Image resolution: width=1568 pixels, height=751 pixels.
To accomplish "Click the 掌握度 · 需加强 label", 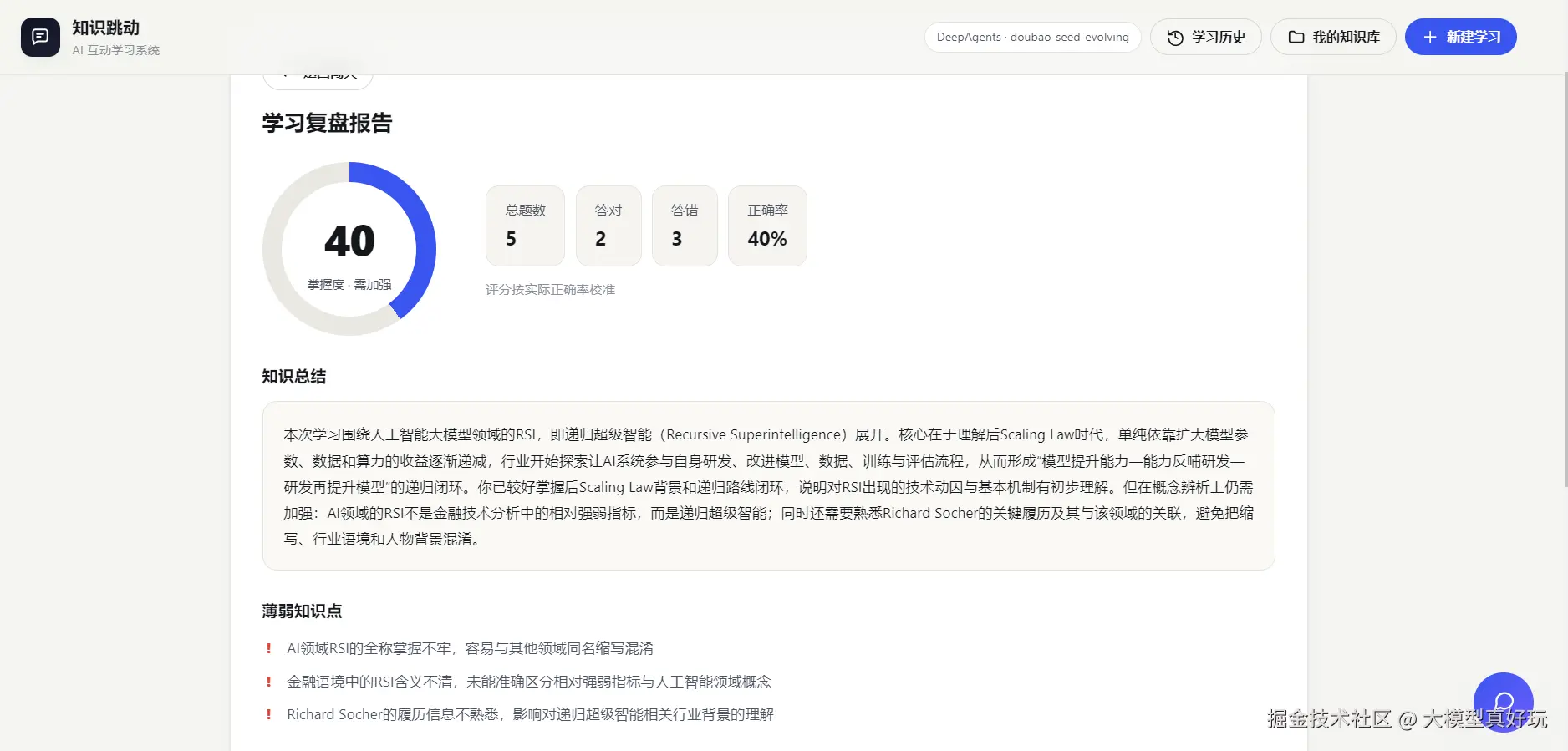I will click(x=349, y=285).
